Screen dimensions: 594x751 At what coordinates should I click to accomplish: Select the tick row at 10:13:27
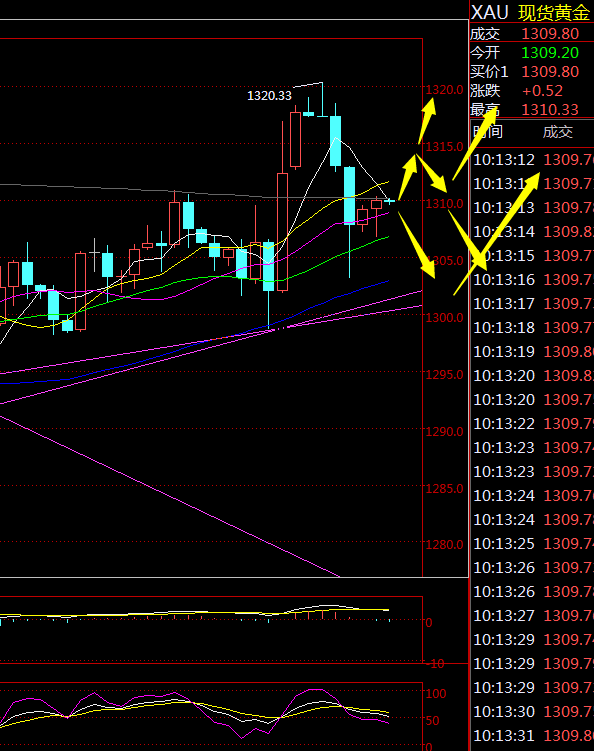point(532,615)
